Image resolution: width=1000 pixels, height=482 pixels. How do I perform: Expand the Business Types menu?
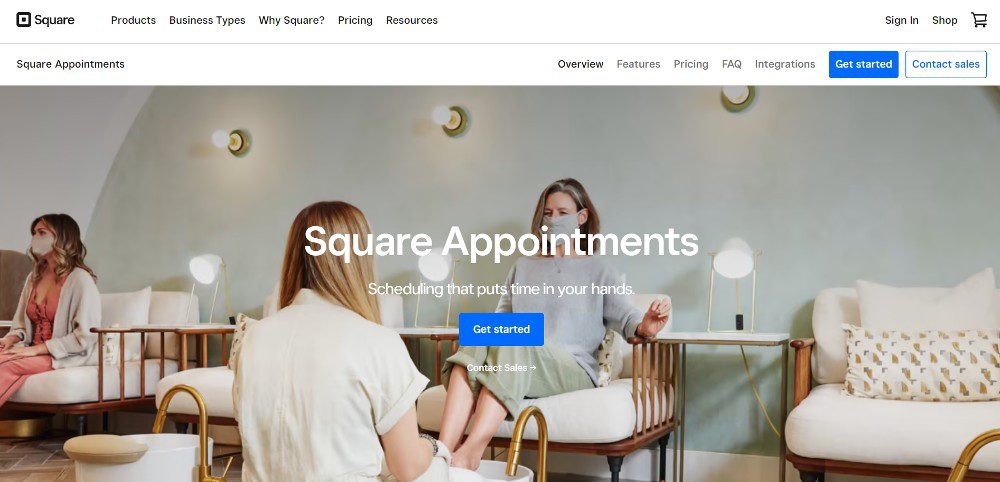tap(207, 20)
